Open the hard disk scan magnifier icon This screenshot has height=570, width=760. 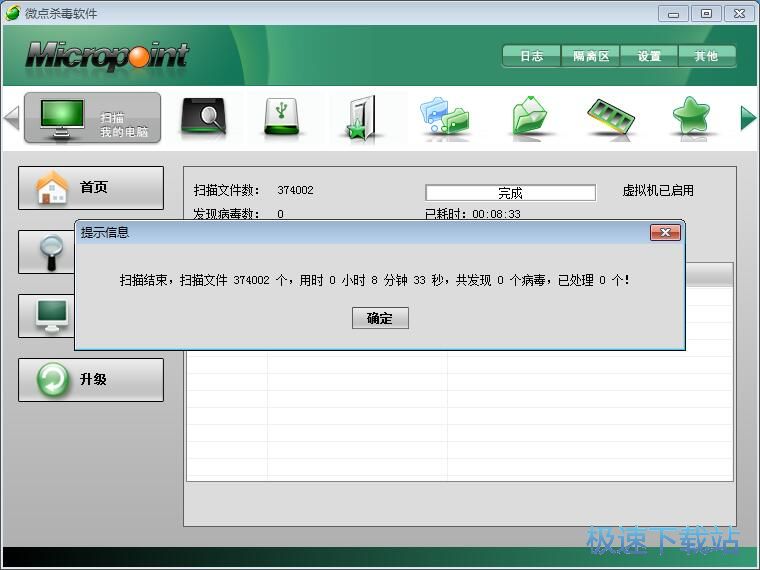pyautogui.click(x=204, y=116)
